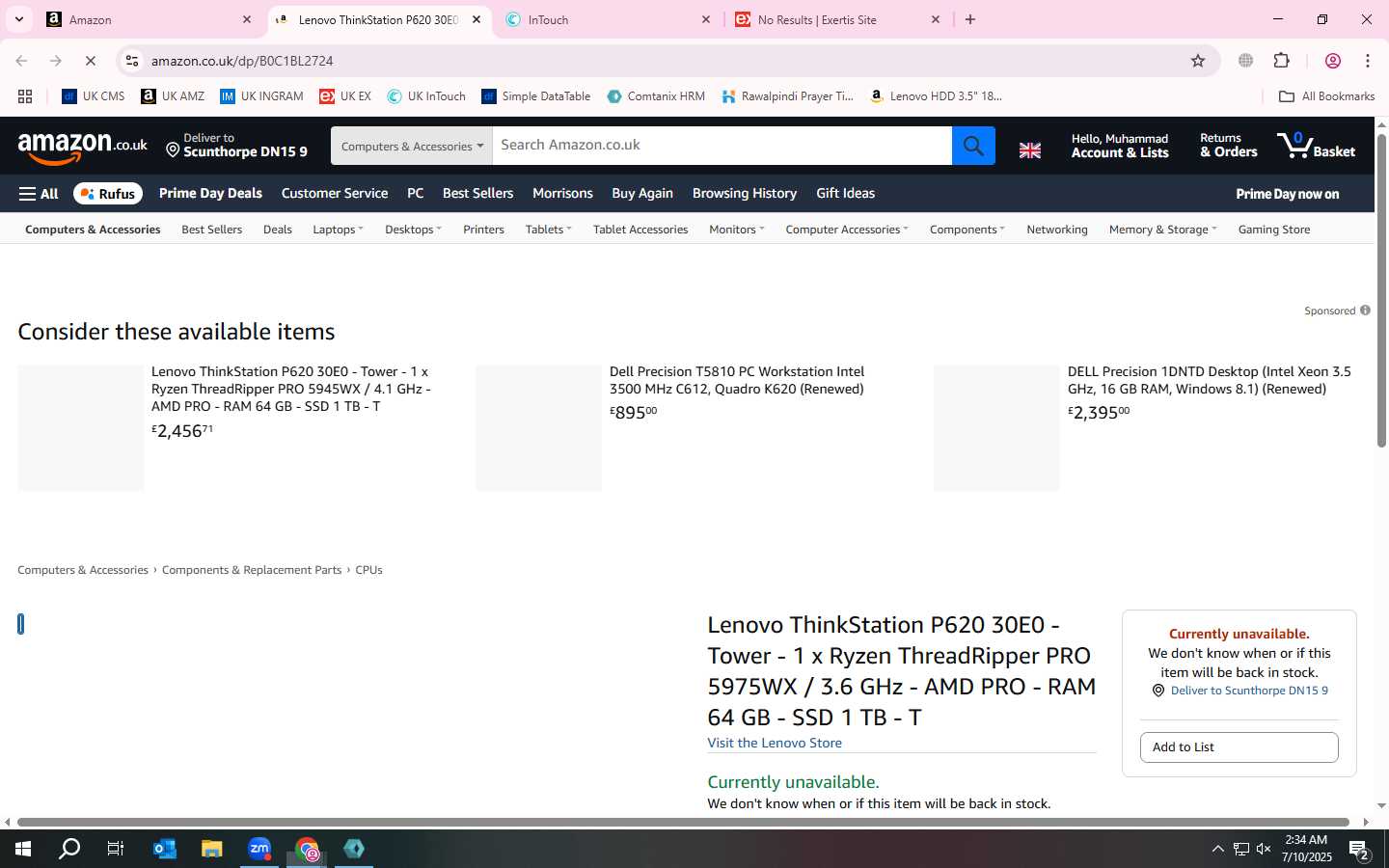Screen dimensions: 1389x868
Task: Open DELL Precision 1DNTD Desktop link
Action: [x=1209, y=380]
